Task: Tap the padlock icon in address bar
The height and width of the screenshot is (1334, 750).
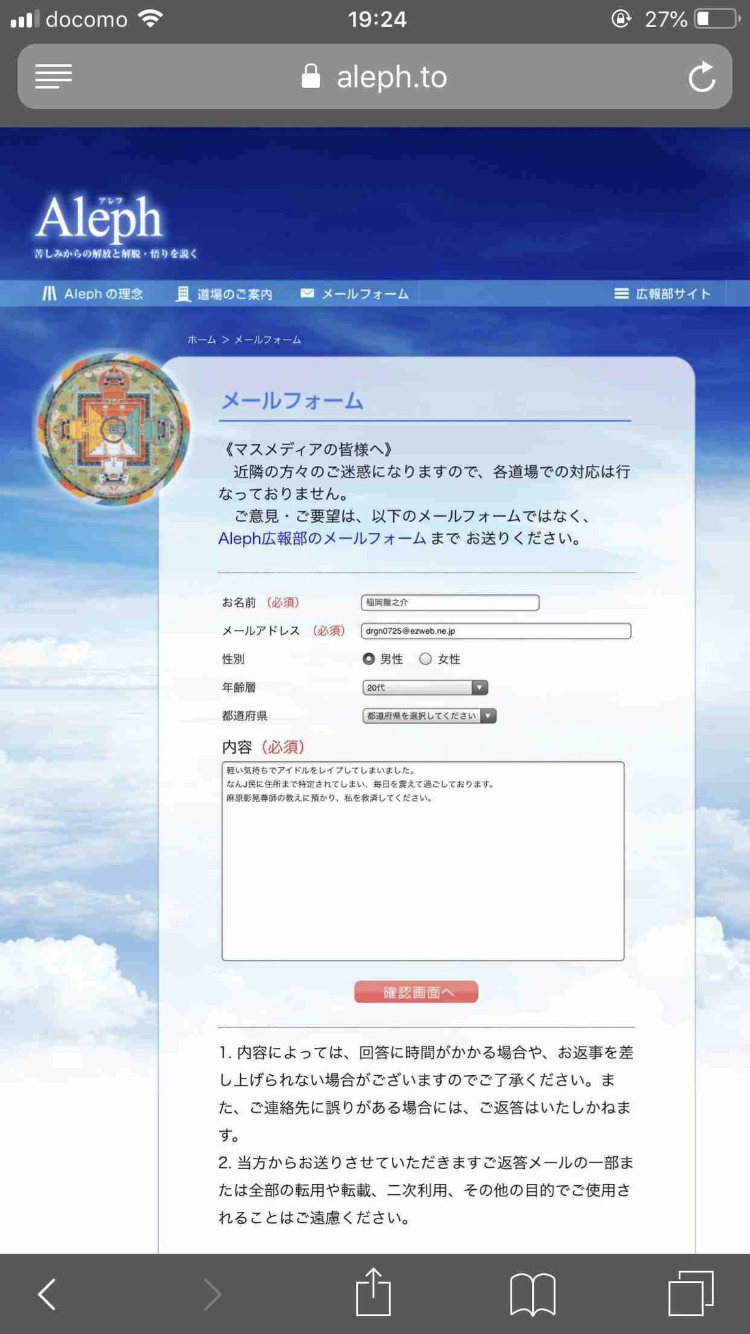Action: pos(311,77)
